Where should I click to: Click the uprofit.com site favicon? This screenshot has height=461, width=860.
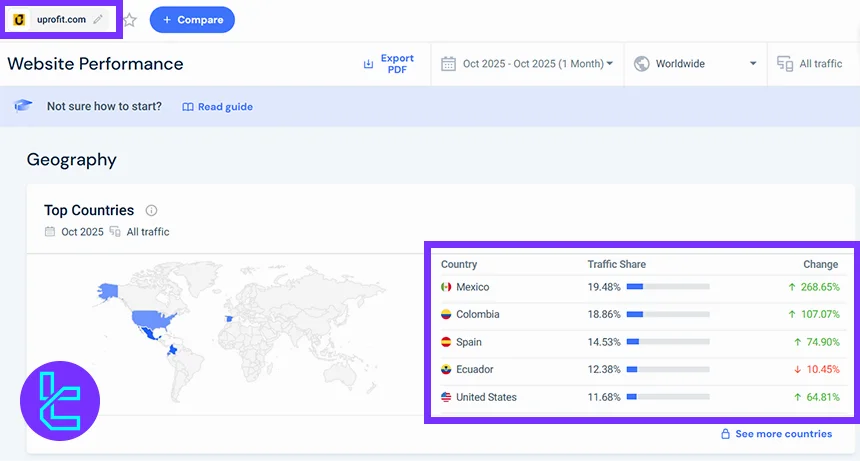19,19
